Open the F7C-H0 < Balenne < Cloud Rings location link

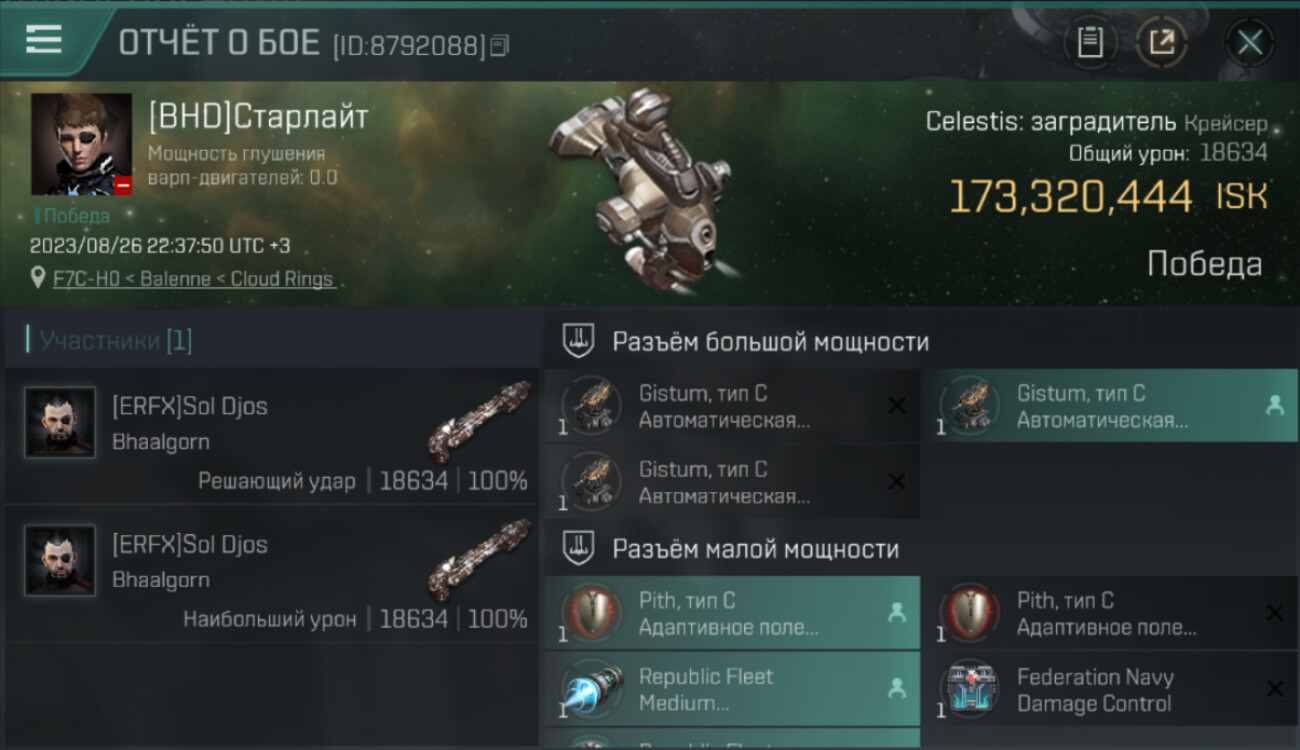point(193,279)
